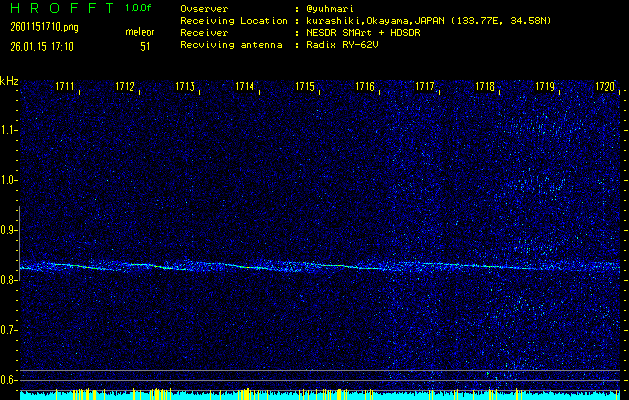Click the 1720 time marker
This screenshot has width=629, height=400.
click(605, 87)
